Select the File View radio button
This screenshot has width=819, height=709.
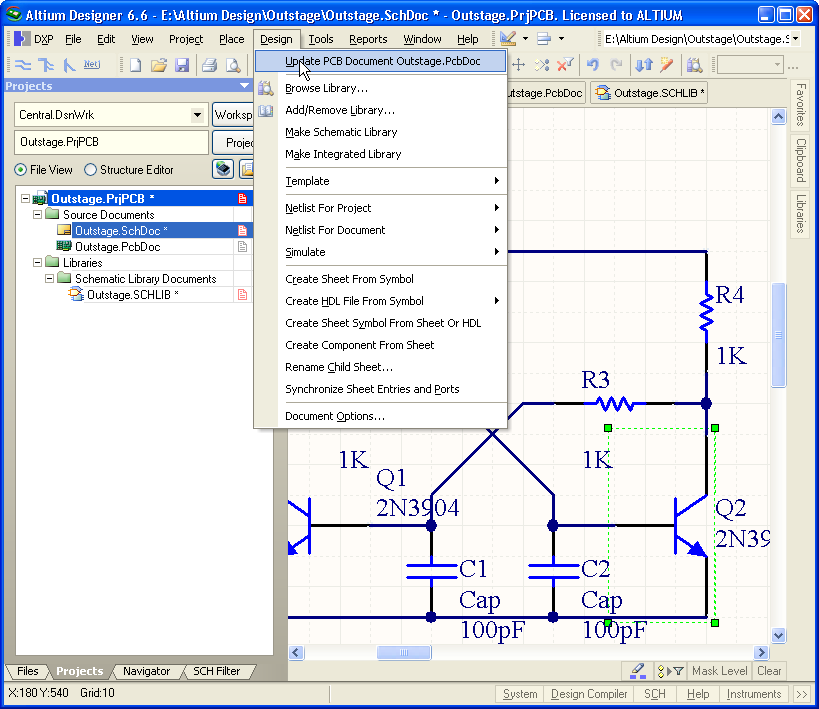[x=21, y=170]
